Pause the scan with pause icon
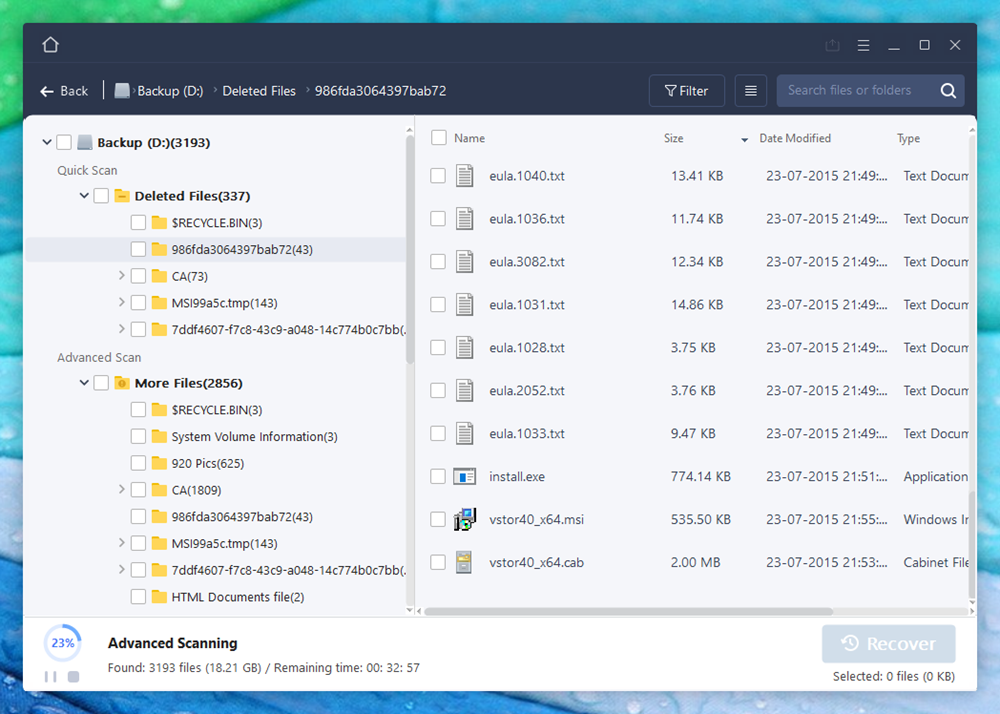Viewport: 1000px width, 714px height. point(50,677)
